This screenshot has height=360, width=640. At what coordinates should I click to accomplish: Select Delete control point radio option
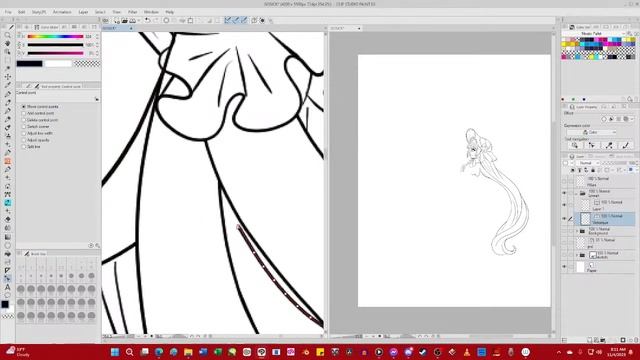pos(24,120)
